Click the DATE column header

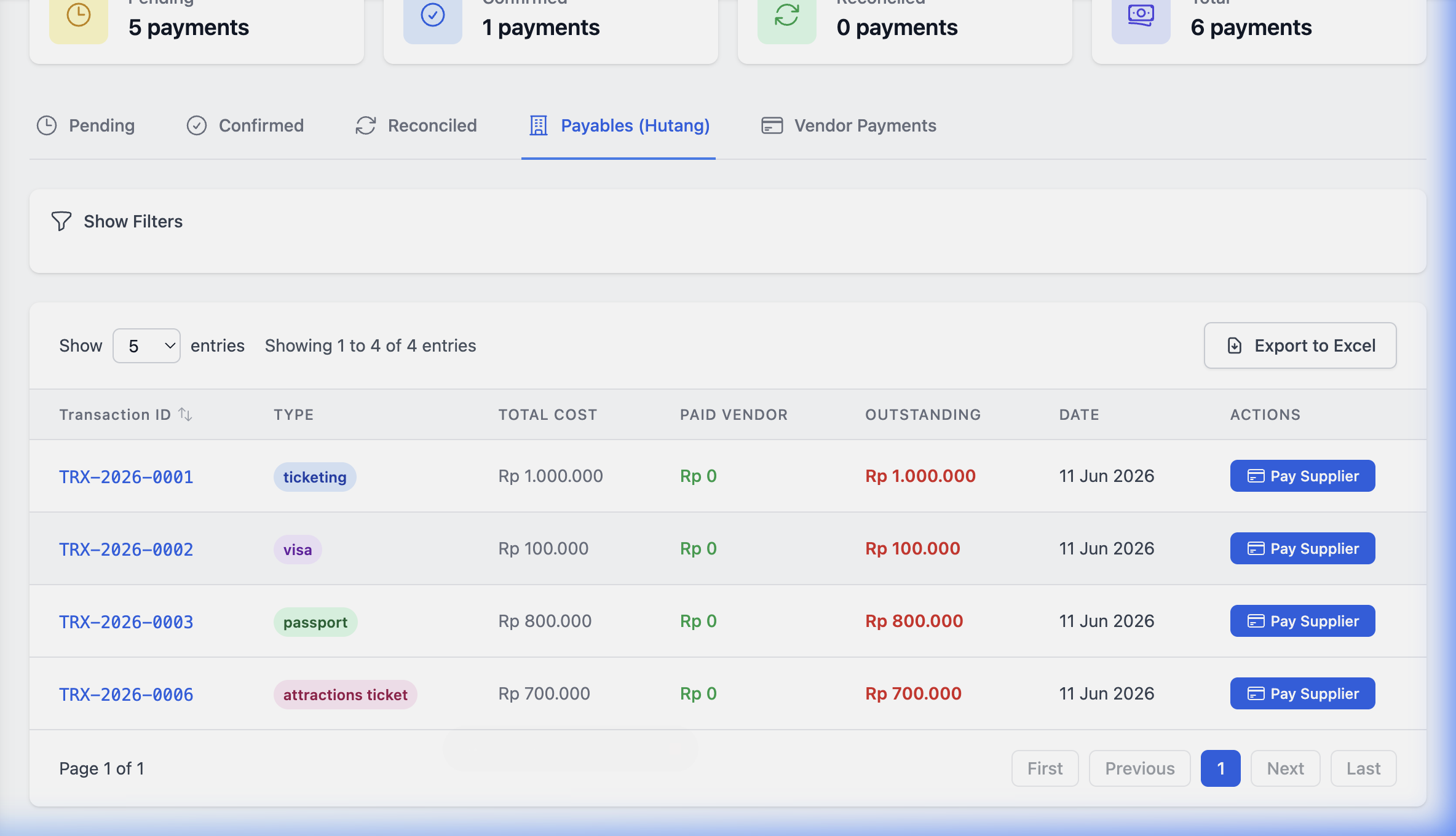1078,414
